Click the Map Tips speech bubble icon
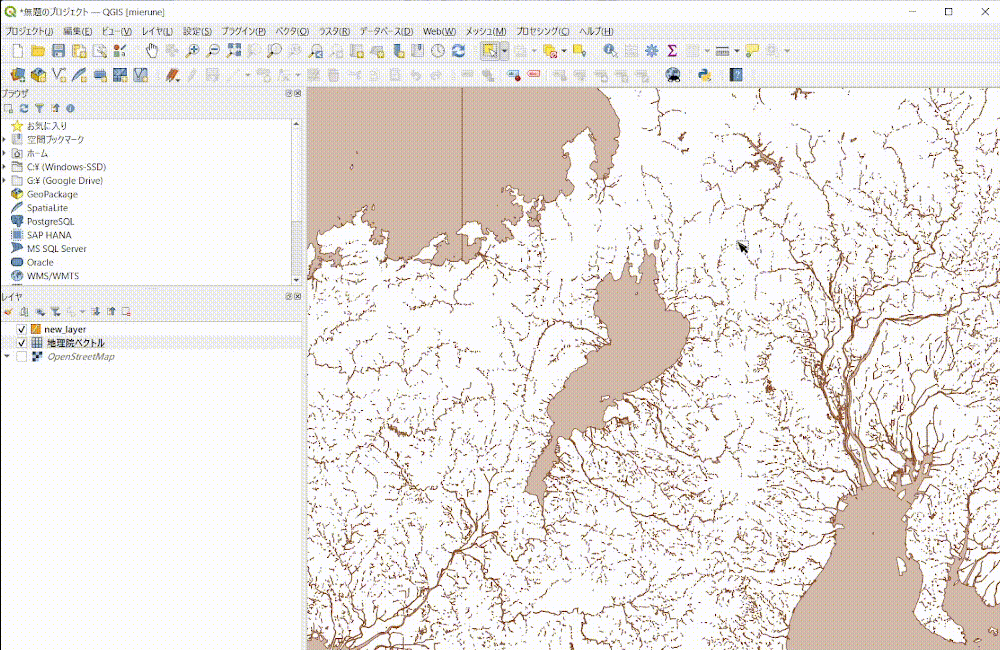 (x=753, y=51)
